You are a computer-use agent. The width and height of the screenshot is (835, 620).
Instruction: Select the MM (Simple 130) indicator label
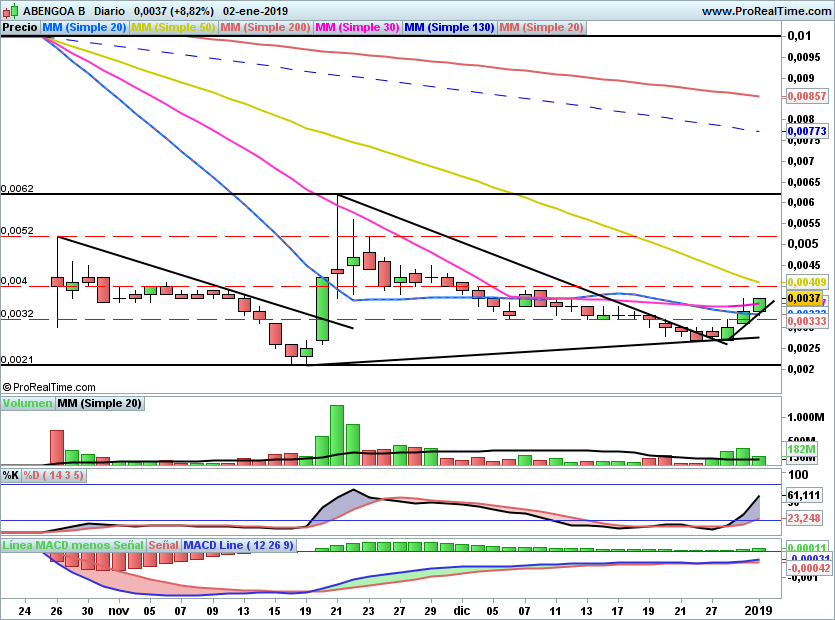pyautogui.click(x=449, y=27)
